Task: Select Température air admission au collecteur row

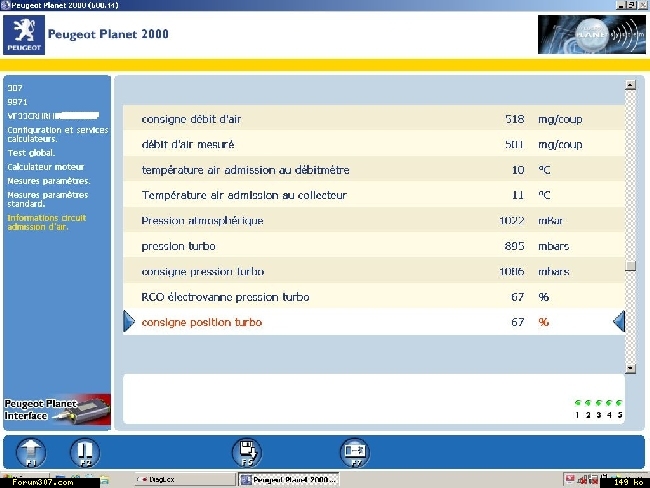Action: click(374, 195)
